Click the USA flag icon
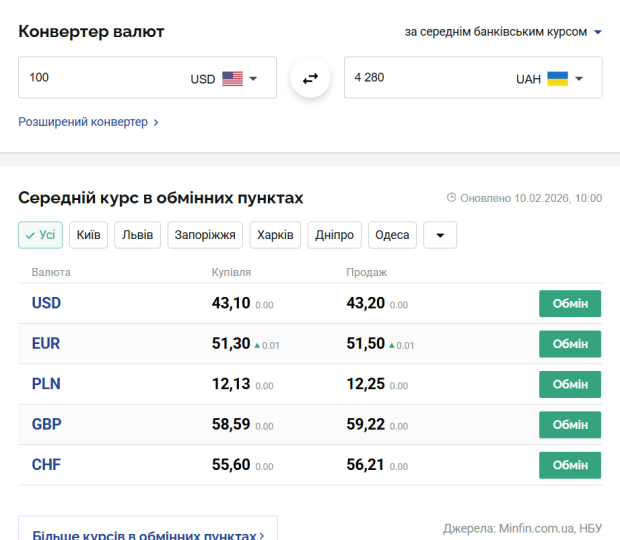Screen dimensions: 620x540 tap(232, 78)
